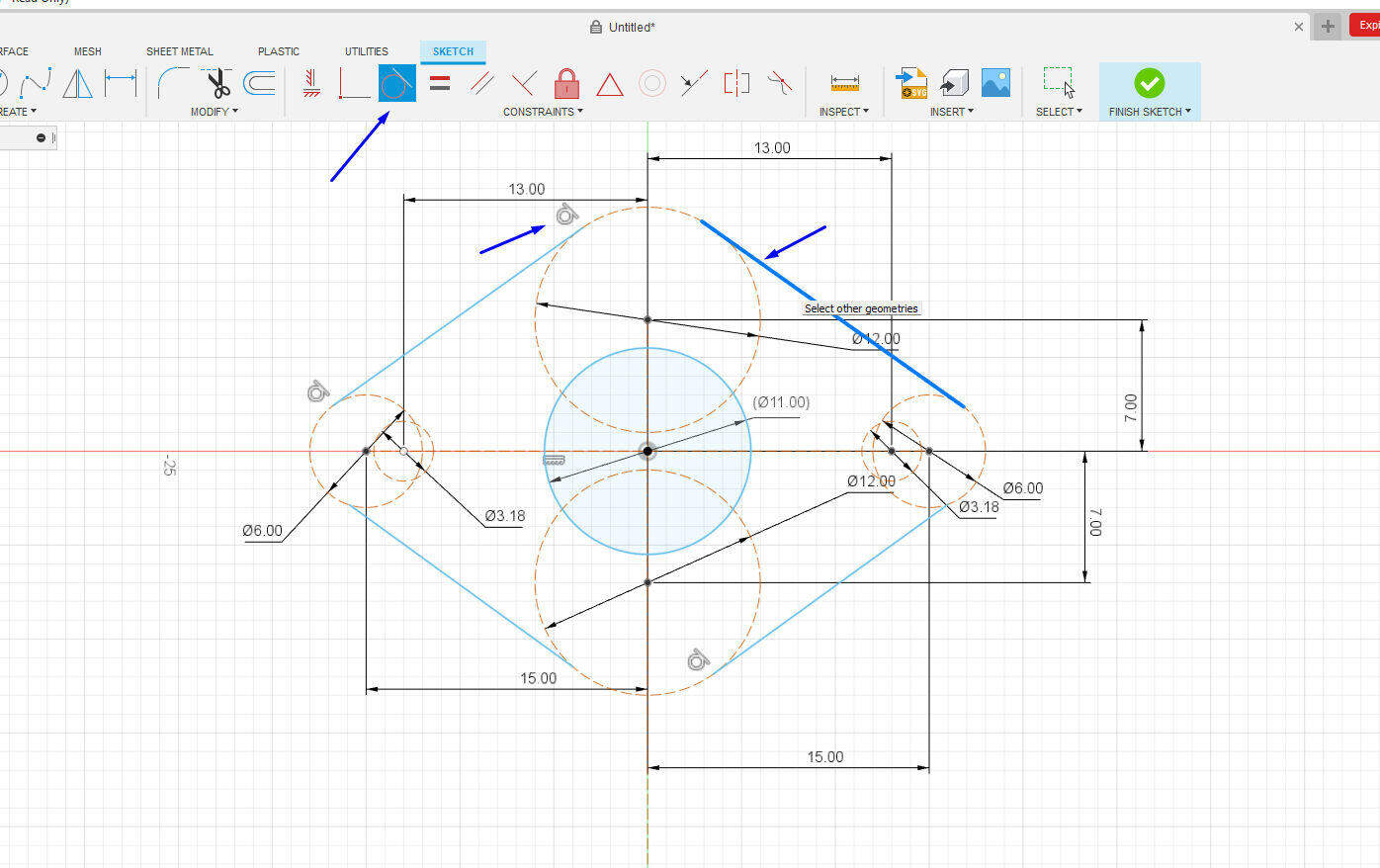Screen dimensions: 1380x868
Task: Apply the Curvature constraint
Action: point(780,83)
